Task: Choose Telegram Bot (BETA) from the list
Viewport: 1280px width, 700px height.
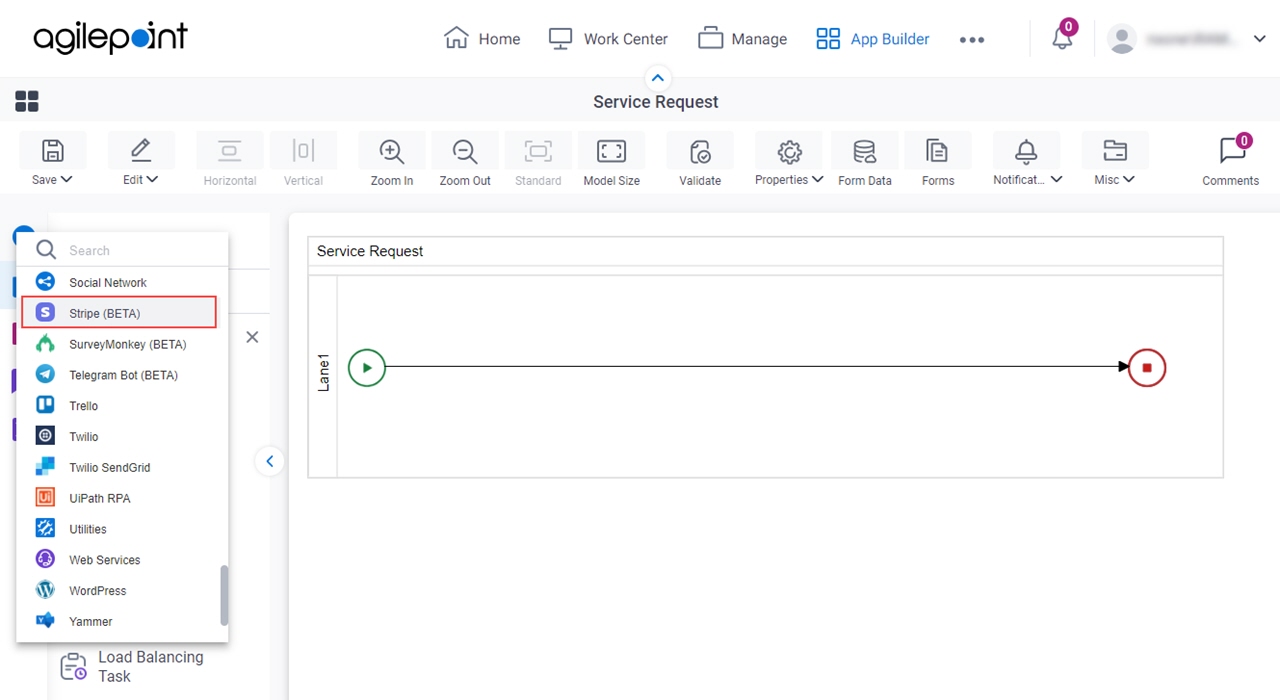Action: [122, 375]
